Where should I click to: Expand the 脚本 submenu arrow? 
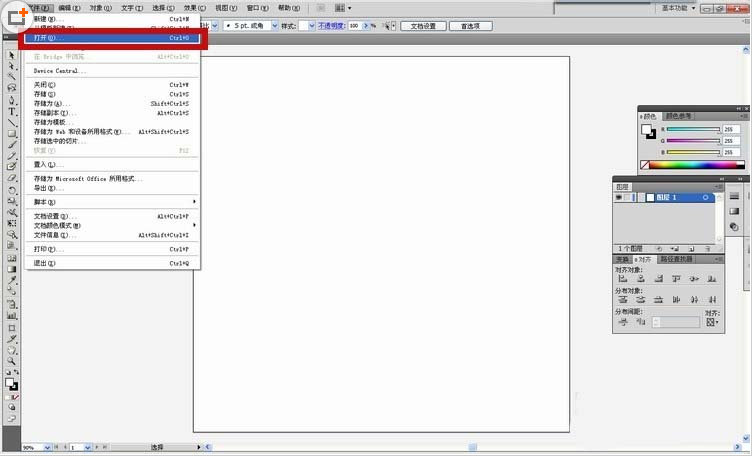pyautogui.click(x=193, y=202)
